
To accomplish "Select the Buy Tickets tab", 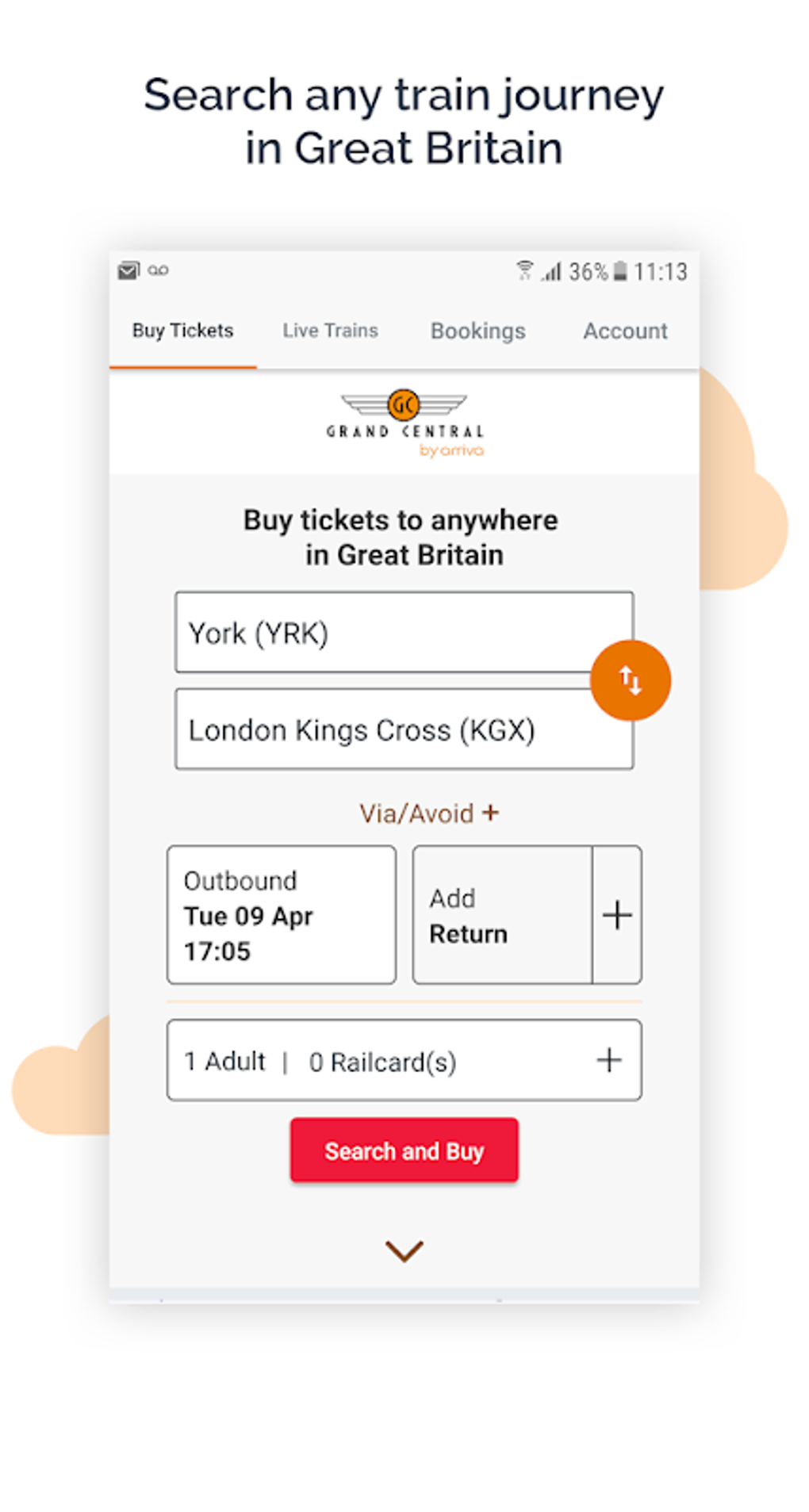I will tap(182, 331).
